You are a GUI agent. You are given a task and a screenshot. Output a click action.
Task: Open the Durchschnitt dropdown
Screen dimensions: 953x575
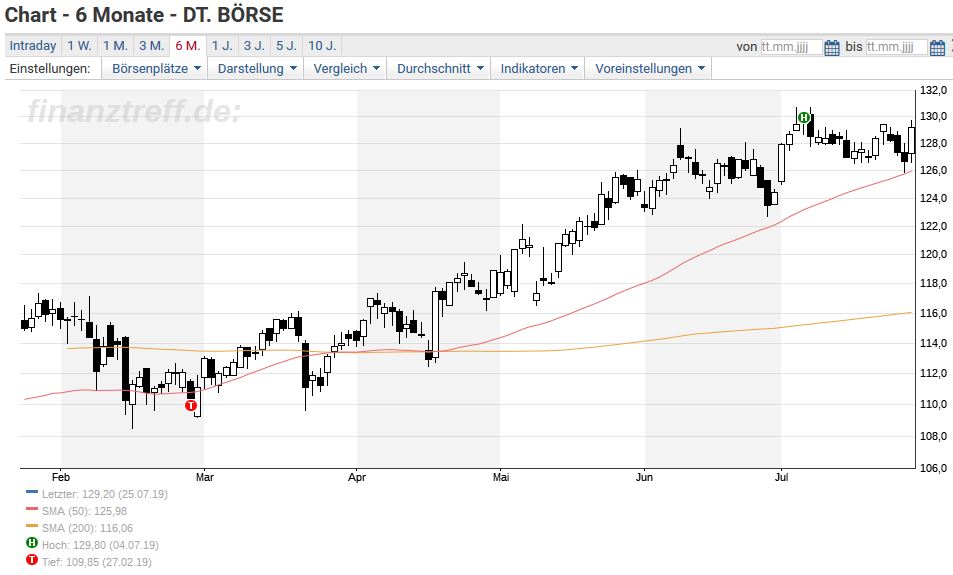click(440, 69)
